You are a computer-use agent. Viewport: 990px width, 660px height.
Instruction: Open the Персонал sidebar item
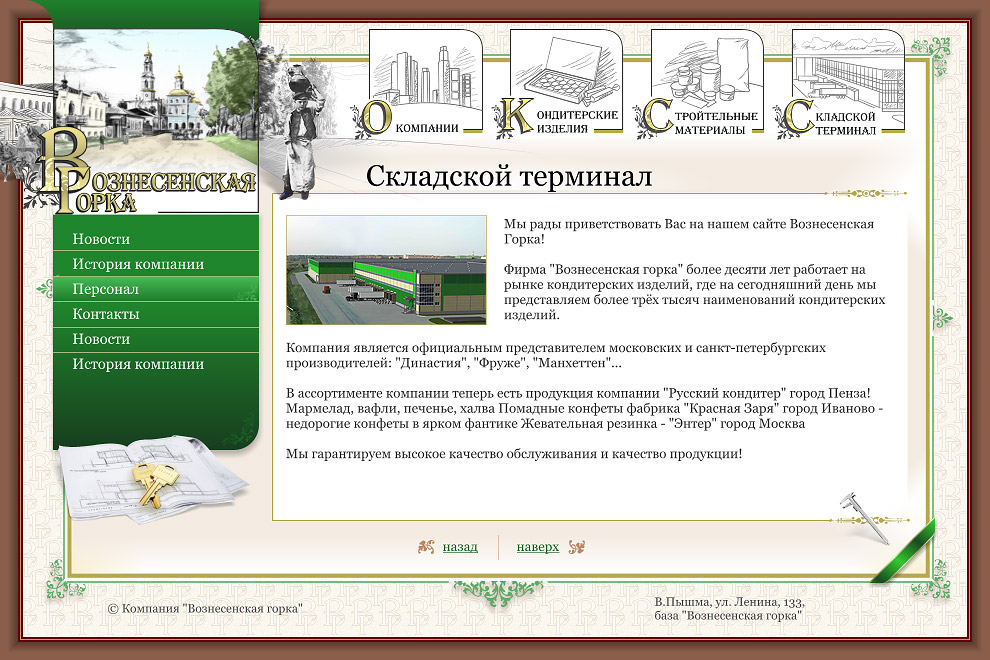pyautogui.click(x=105, y=289)
